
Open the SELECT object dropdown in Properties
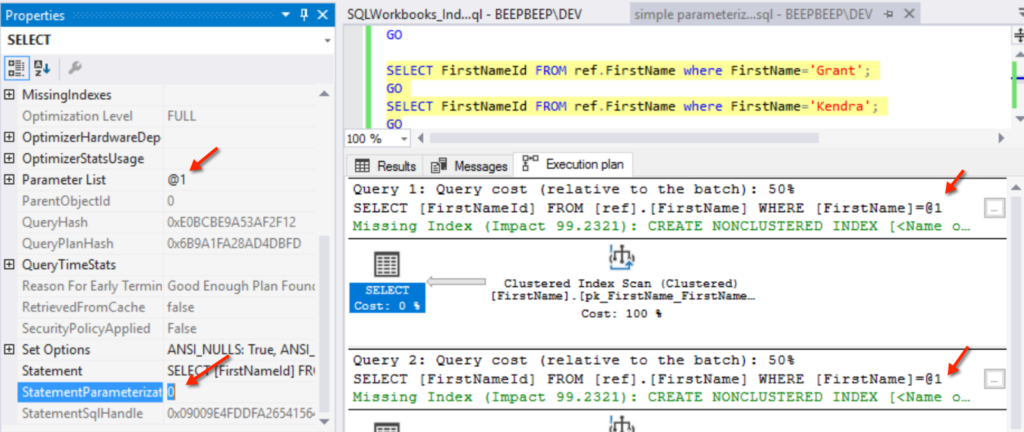326,40
